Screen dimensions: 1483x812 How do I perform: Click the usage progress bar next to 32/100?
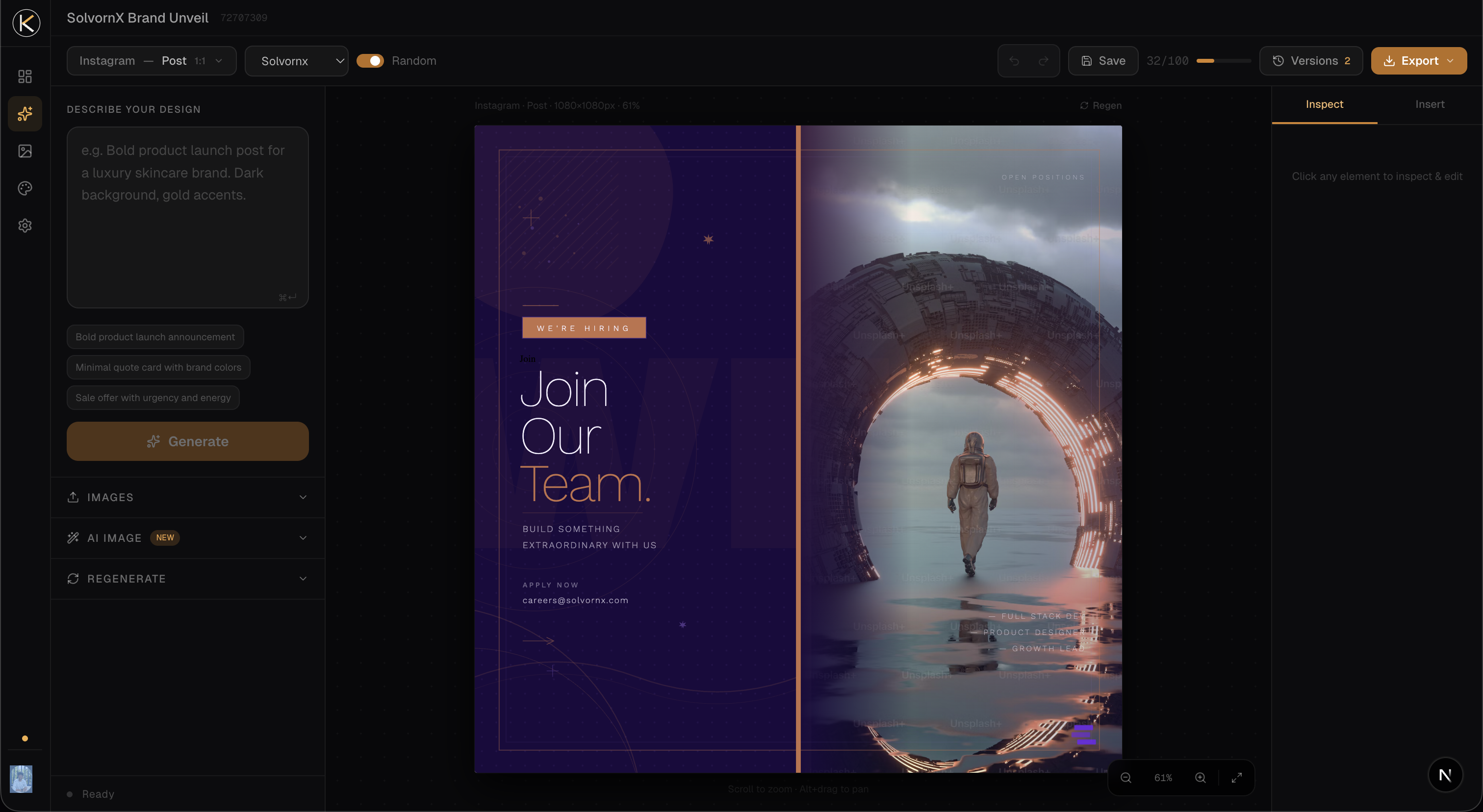coord(1224,61)
